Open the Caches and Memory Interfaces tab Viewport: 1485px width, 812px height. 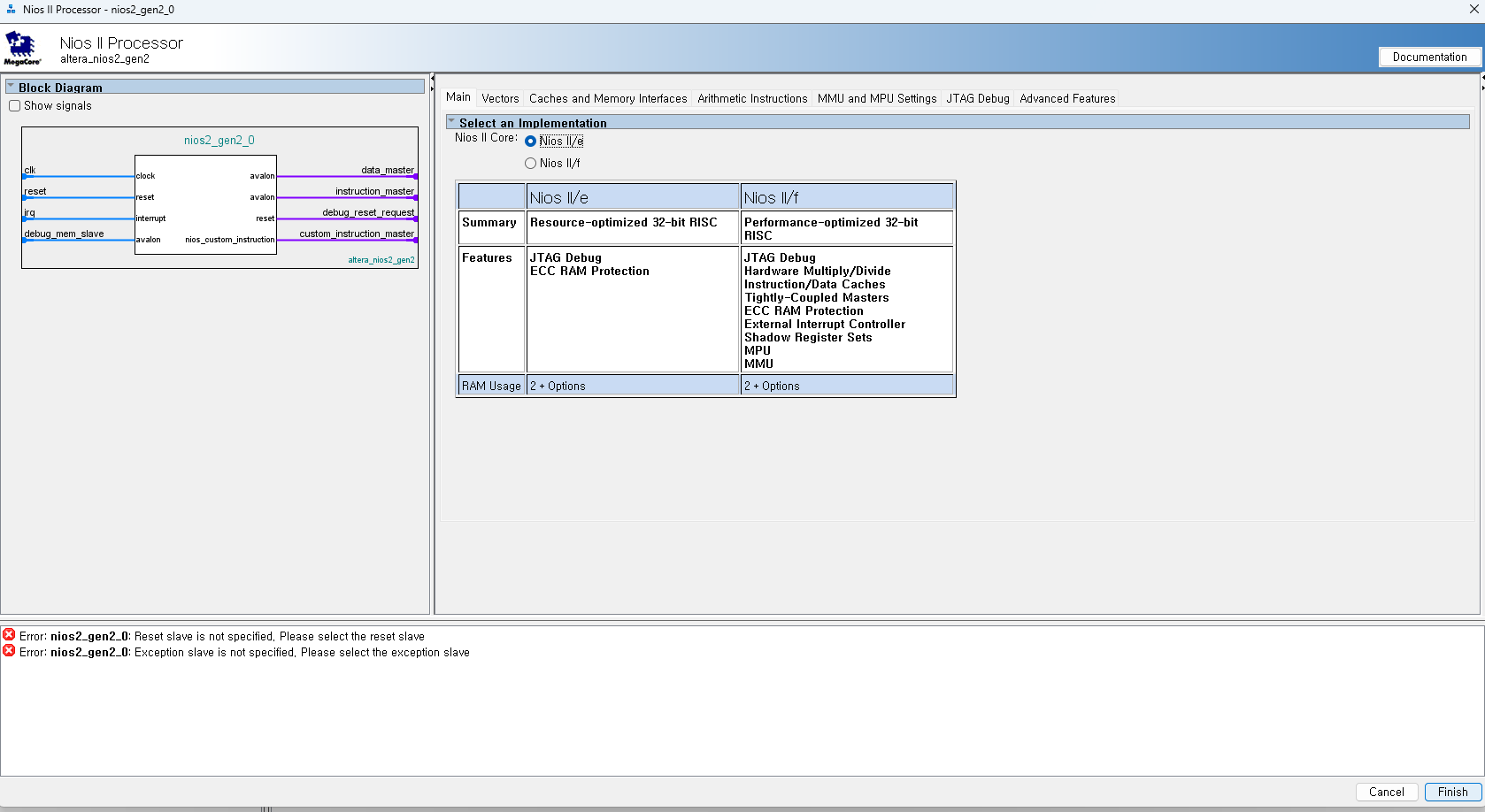point(608,98)
